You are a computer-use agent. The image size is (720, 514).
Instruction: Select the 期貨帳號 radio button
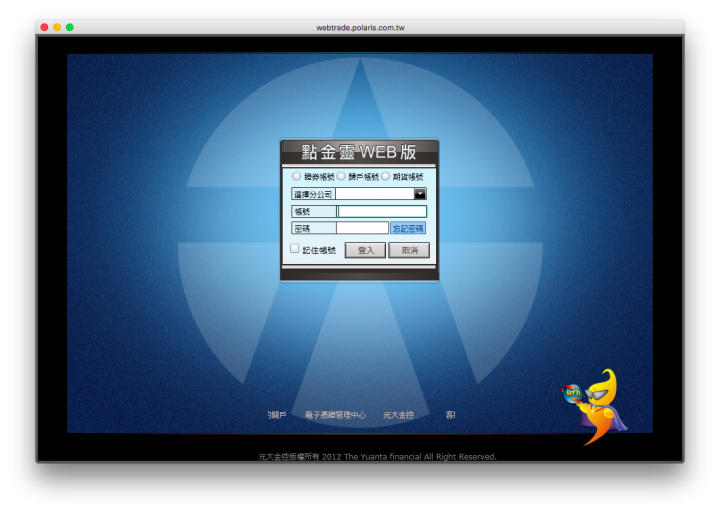385,176
